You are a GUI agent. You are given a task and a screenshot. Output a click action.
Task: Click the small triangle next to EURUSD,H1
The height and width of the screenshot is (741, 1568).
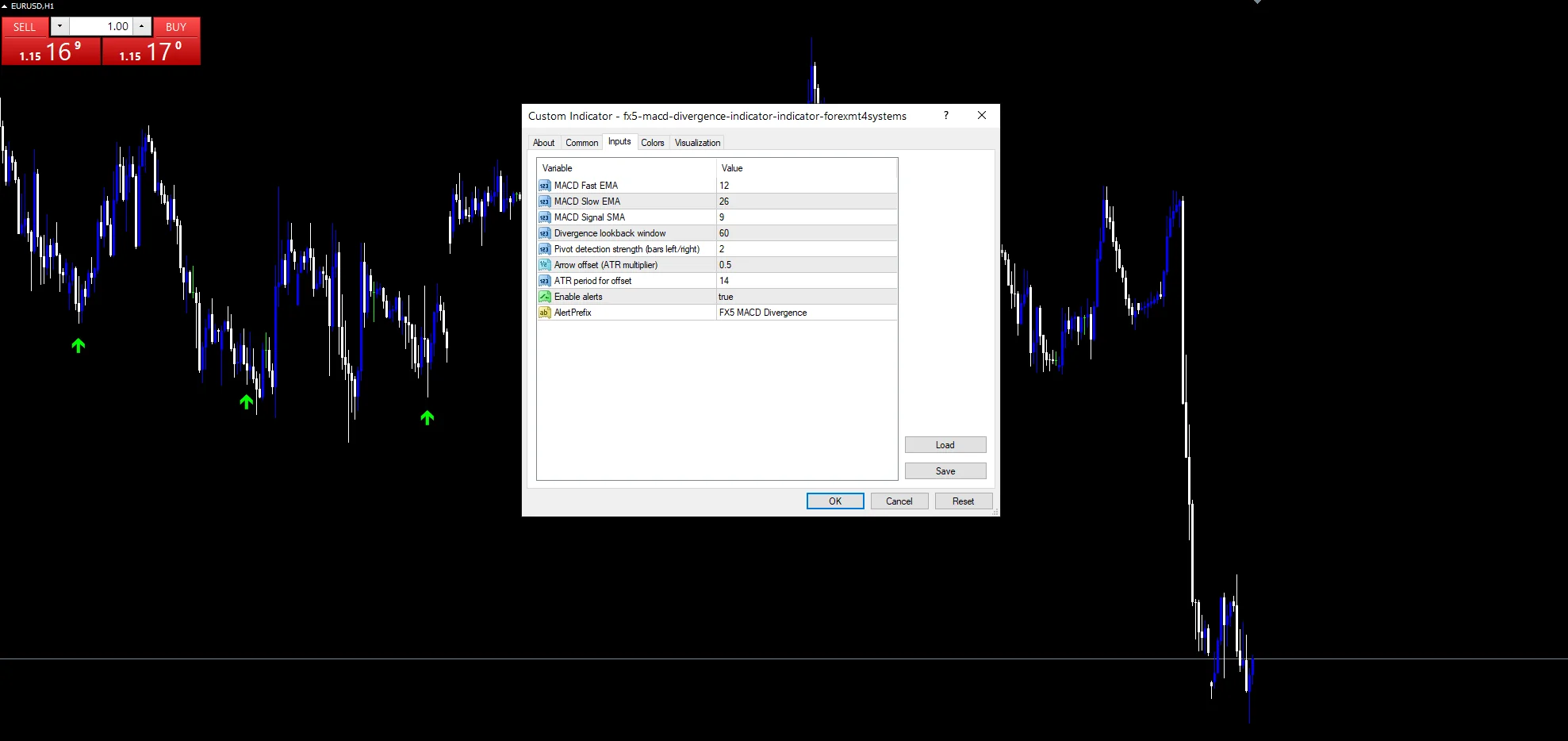pyautogui.click(x=5, y=6)
